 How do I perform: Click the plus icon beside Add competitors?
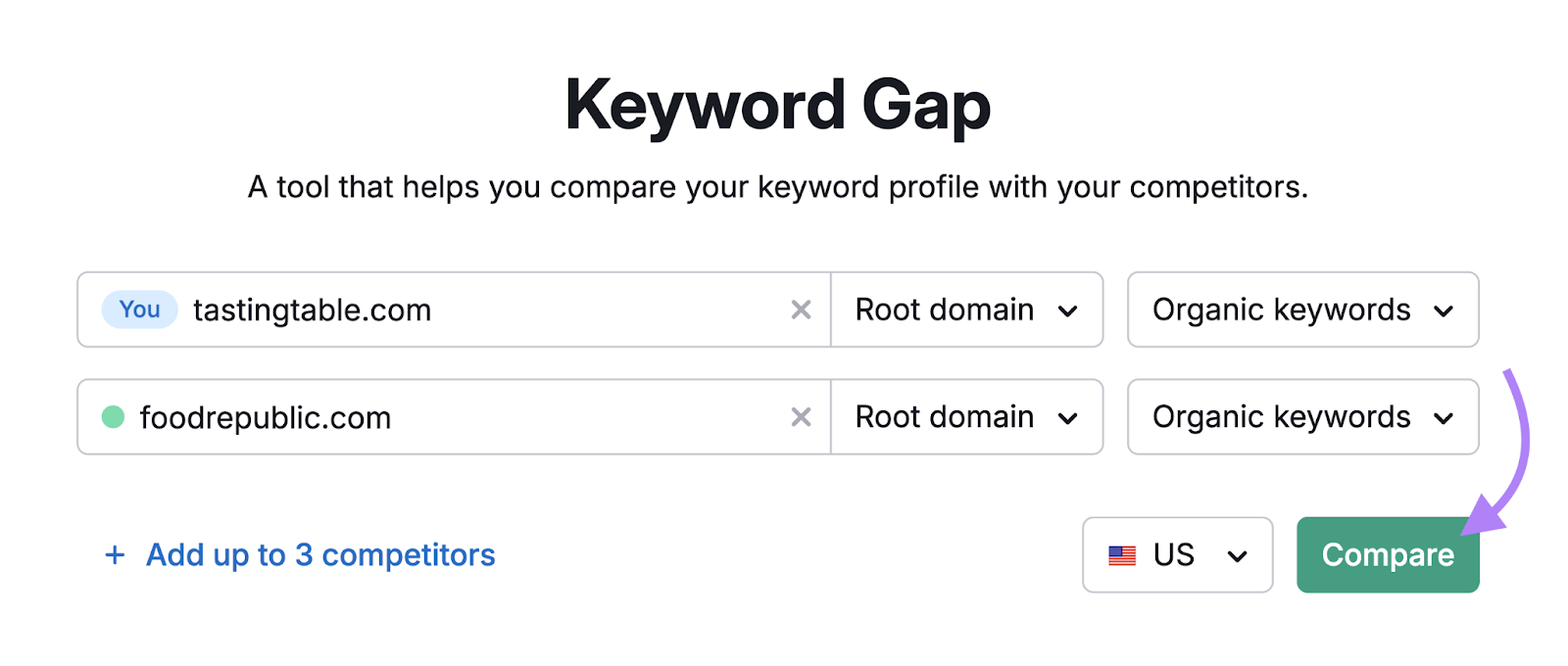coord(115,555)
